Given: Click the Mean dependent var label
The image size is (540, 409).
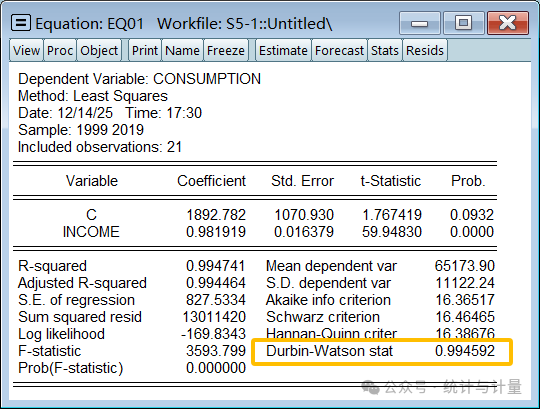Looking at the screenshot, I should pyautogui.click(x=331, y=266).
